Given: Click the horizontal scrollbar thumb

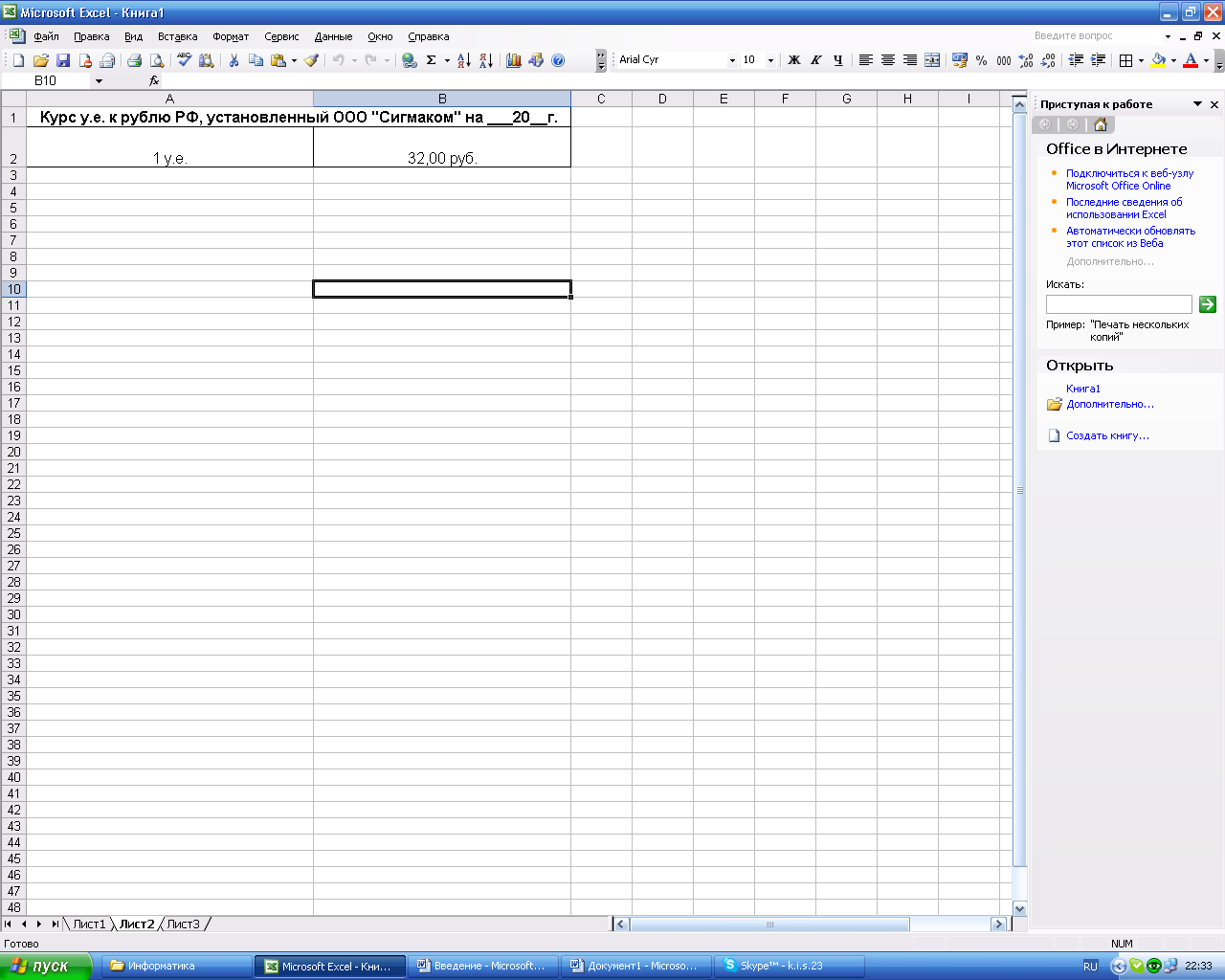Looking at the screenshot, I should click(x=769, y=924).
